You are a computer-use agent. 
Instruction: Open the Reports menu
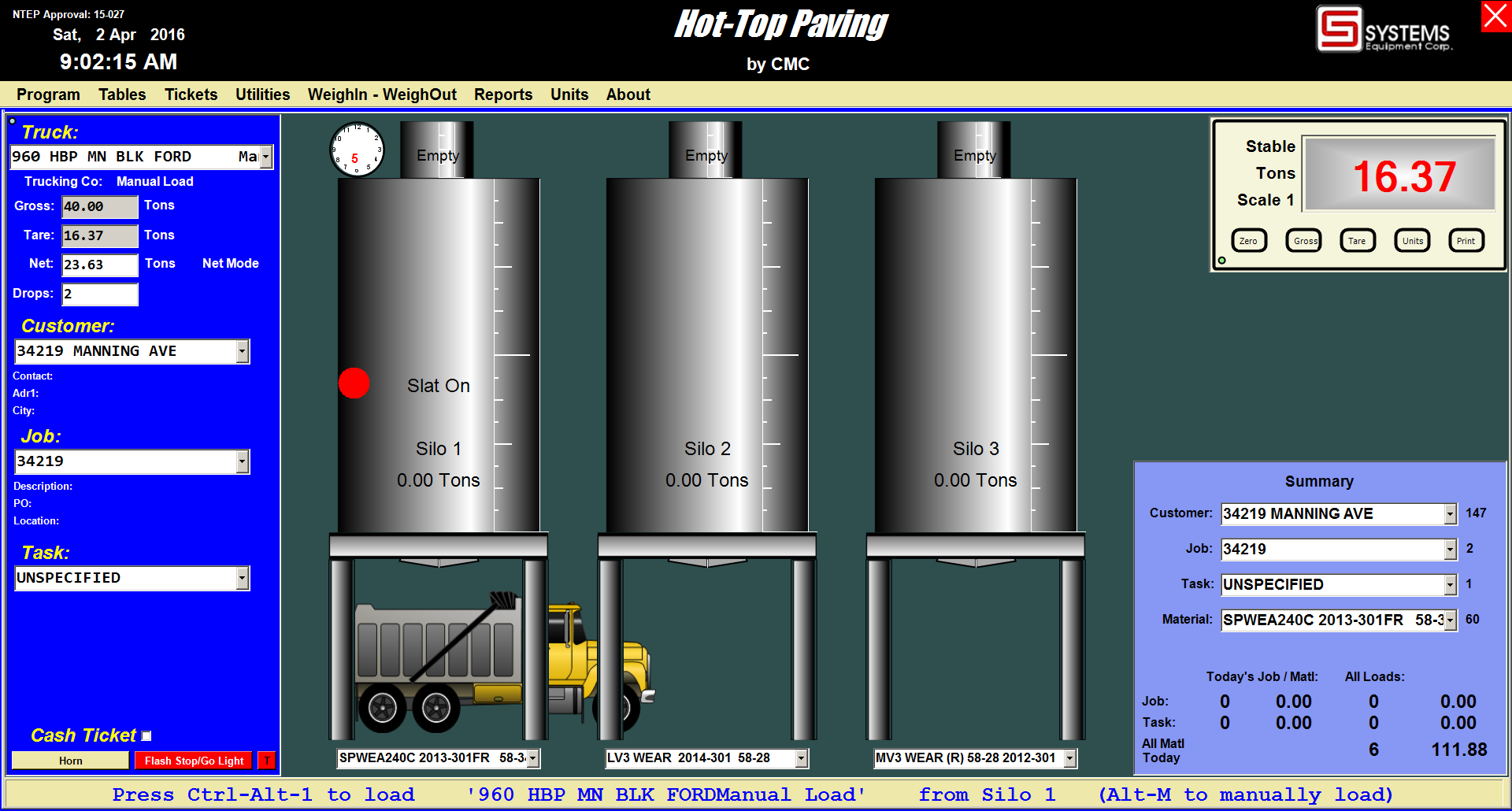coord(503,94)
